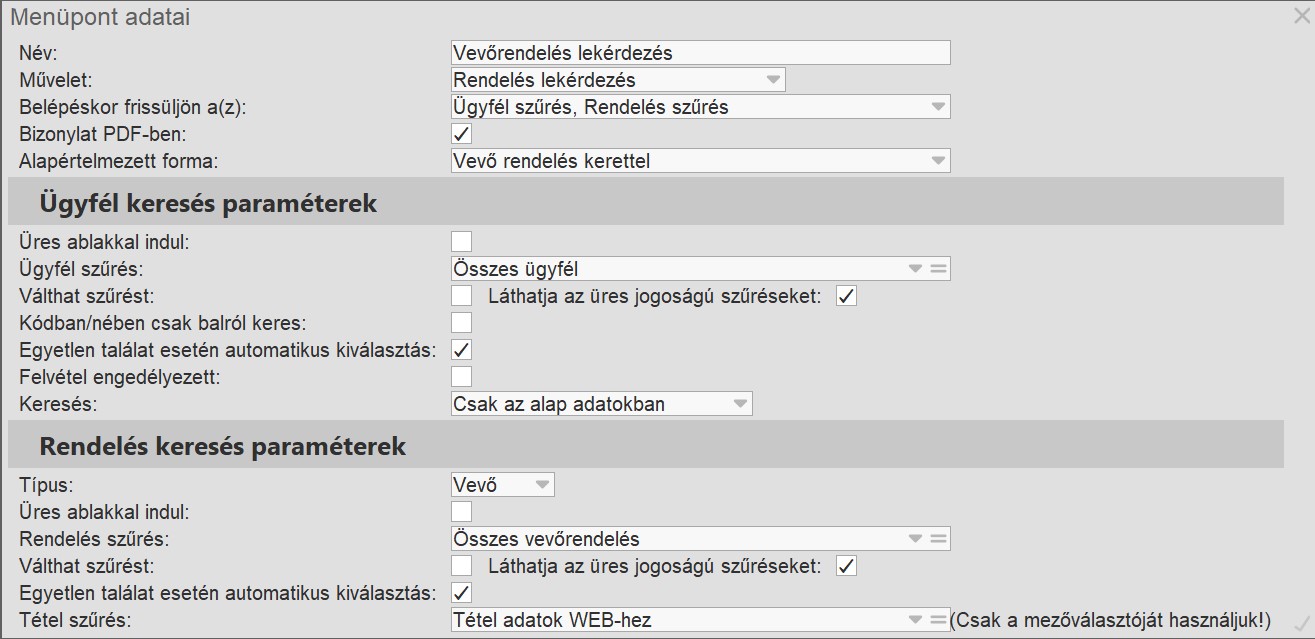The width and height of the screenshot is (1315, 639).
Task: Expand the Ügyfél szűrés dropdown arrow
Action: tap(914, 268)
